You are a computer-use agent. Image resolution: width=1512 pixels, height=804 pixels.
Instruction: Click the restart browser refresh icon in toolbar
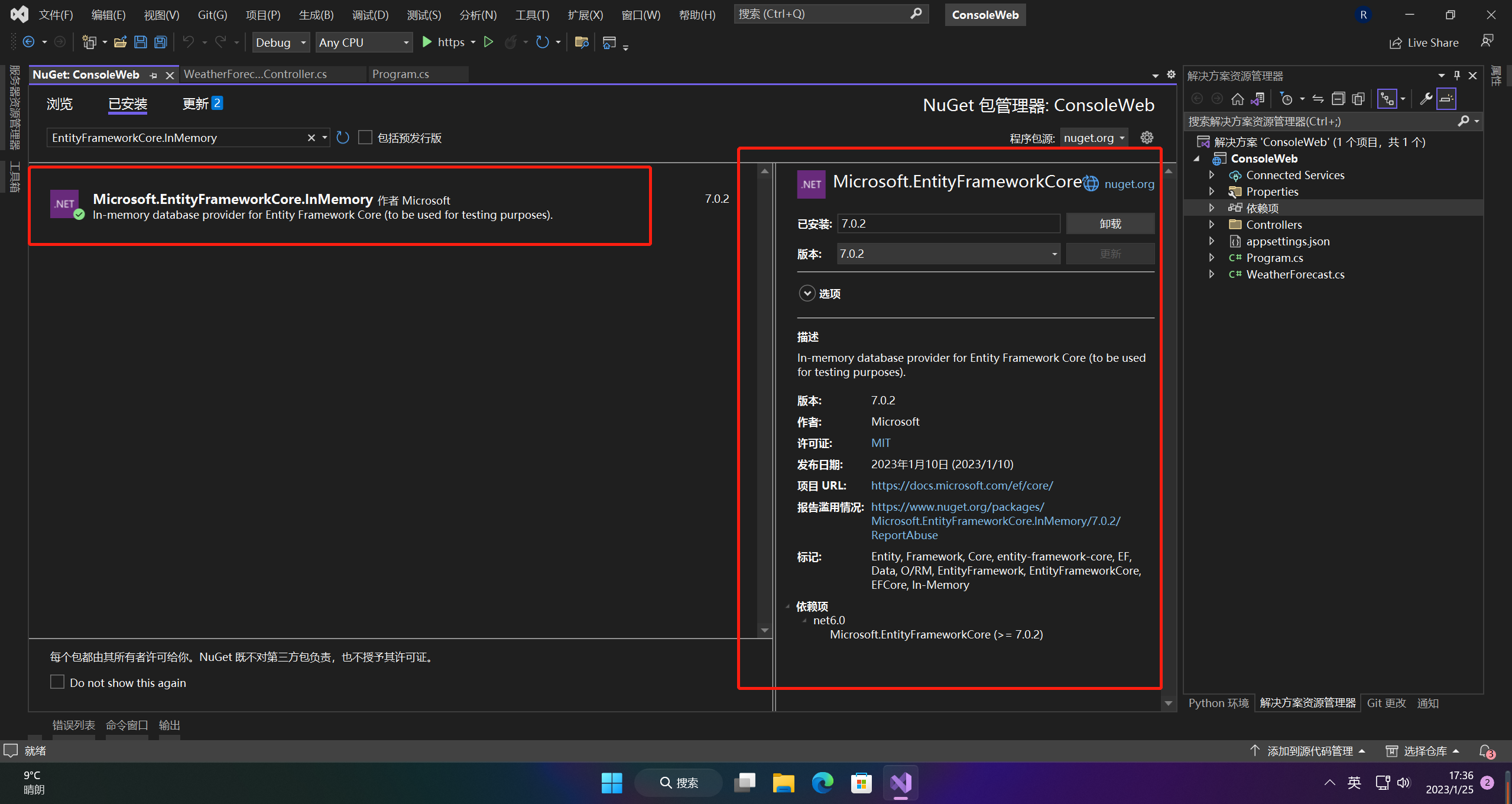[542, 42]
